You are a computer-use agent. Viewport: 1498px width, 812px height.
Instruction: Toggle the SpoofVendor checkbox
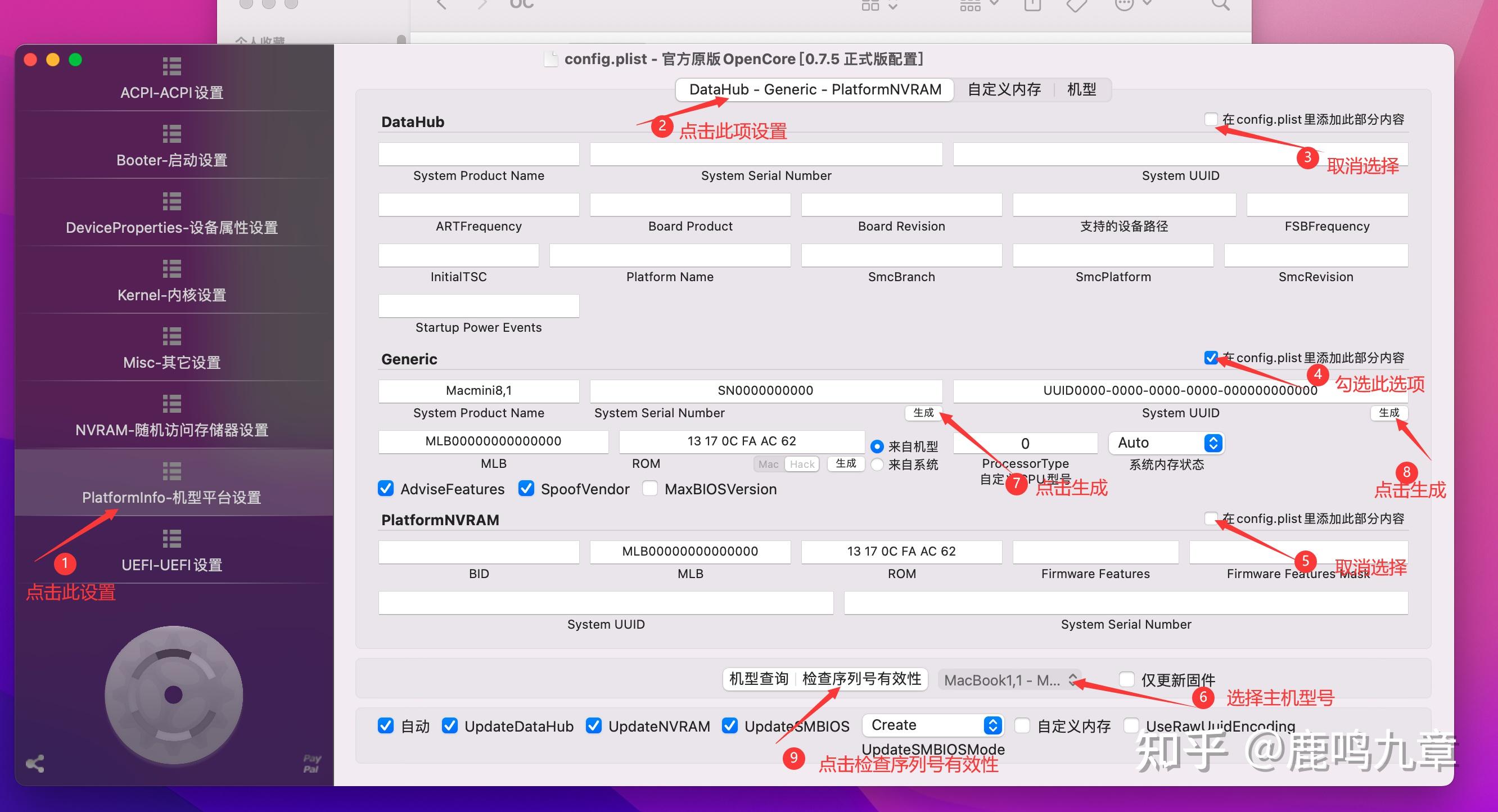click(526, 489)
